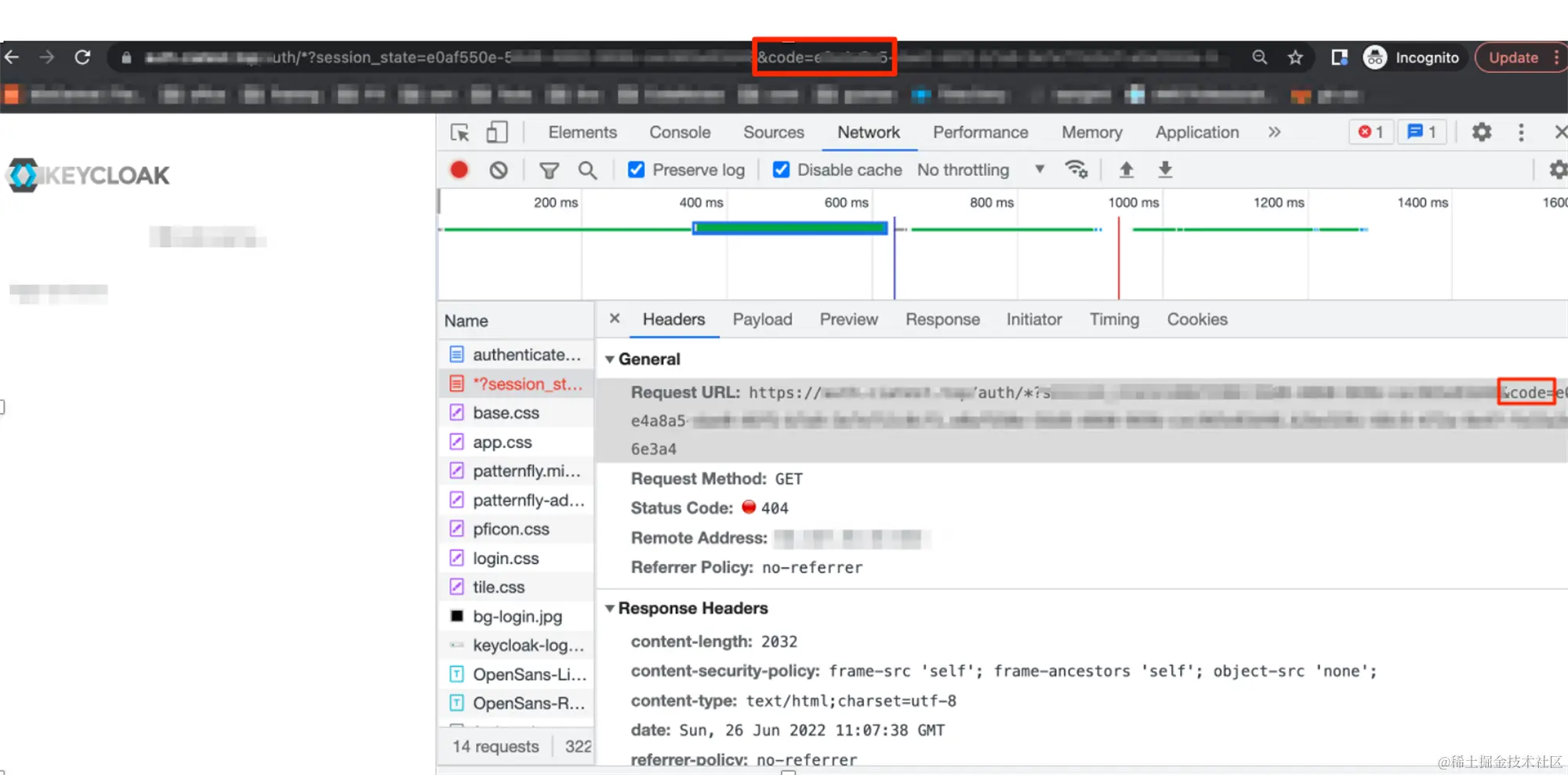
Task: Switch to the Sources tab
Action: click(774, 133)
